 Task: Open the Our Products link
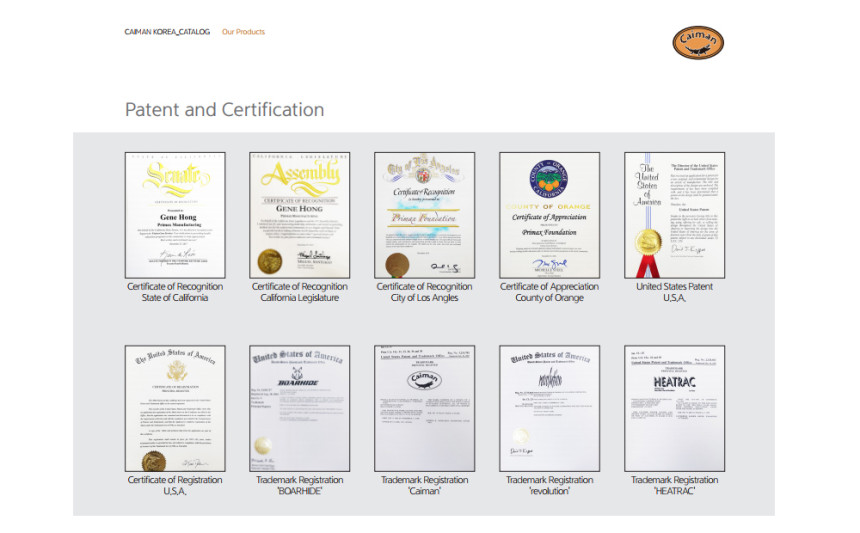click(243, 32)
